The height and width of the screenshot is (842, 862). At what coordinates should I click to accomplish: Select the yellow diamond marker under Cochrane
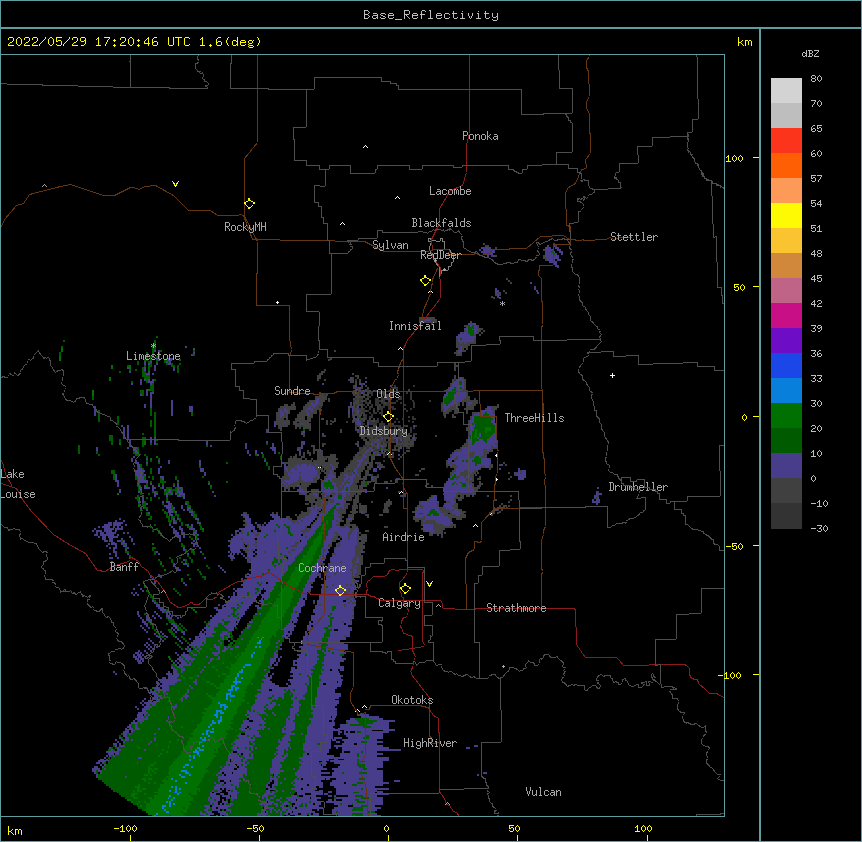[340, 590]
